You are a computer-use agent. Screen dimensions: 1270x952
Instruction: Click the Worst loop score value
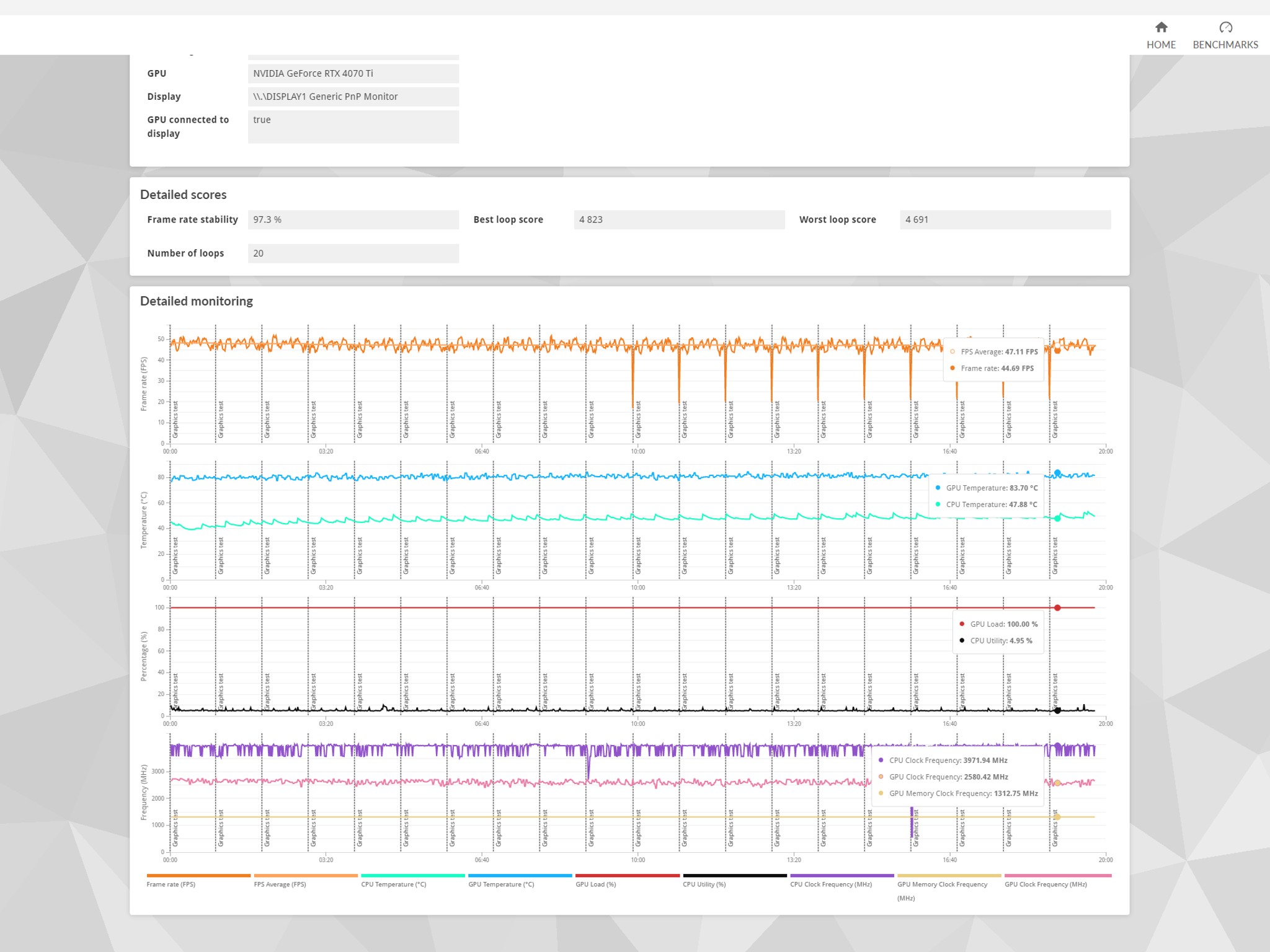click(1005, 219)
